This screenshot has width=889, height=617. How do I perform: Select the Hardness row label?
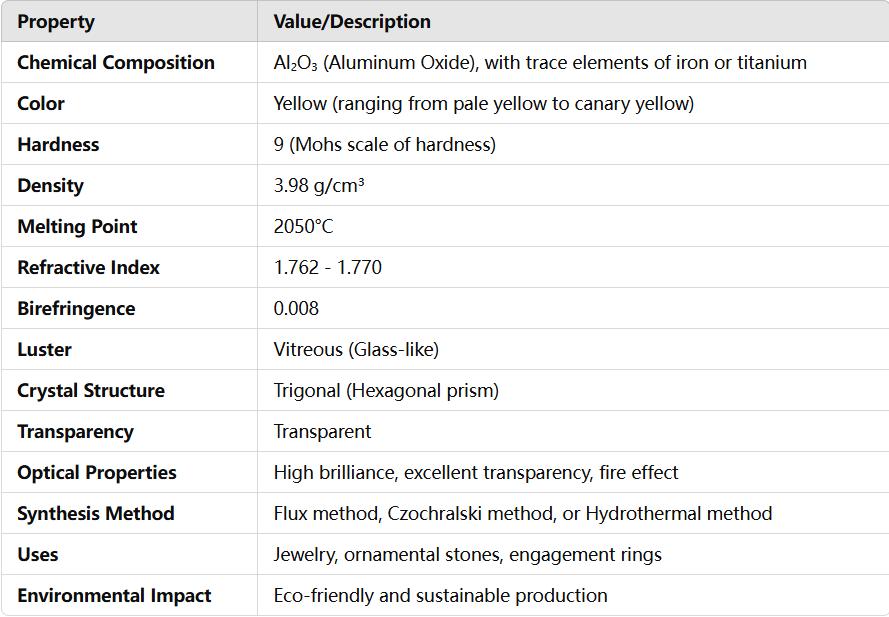click(58, 144)
